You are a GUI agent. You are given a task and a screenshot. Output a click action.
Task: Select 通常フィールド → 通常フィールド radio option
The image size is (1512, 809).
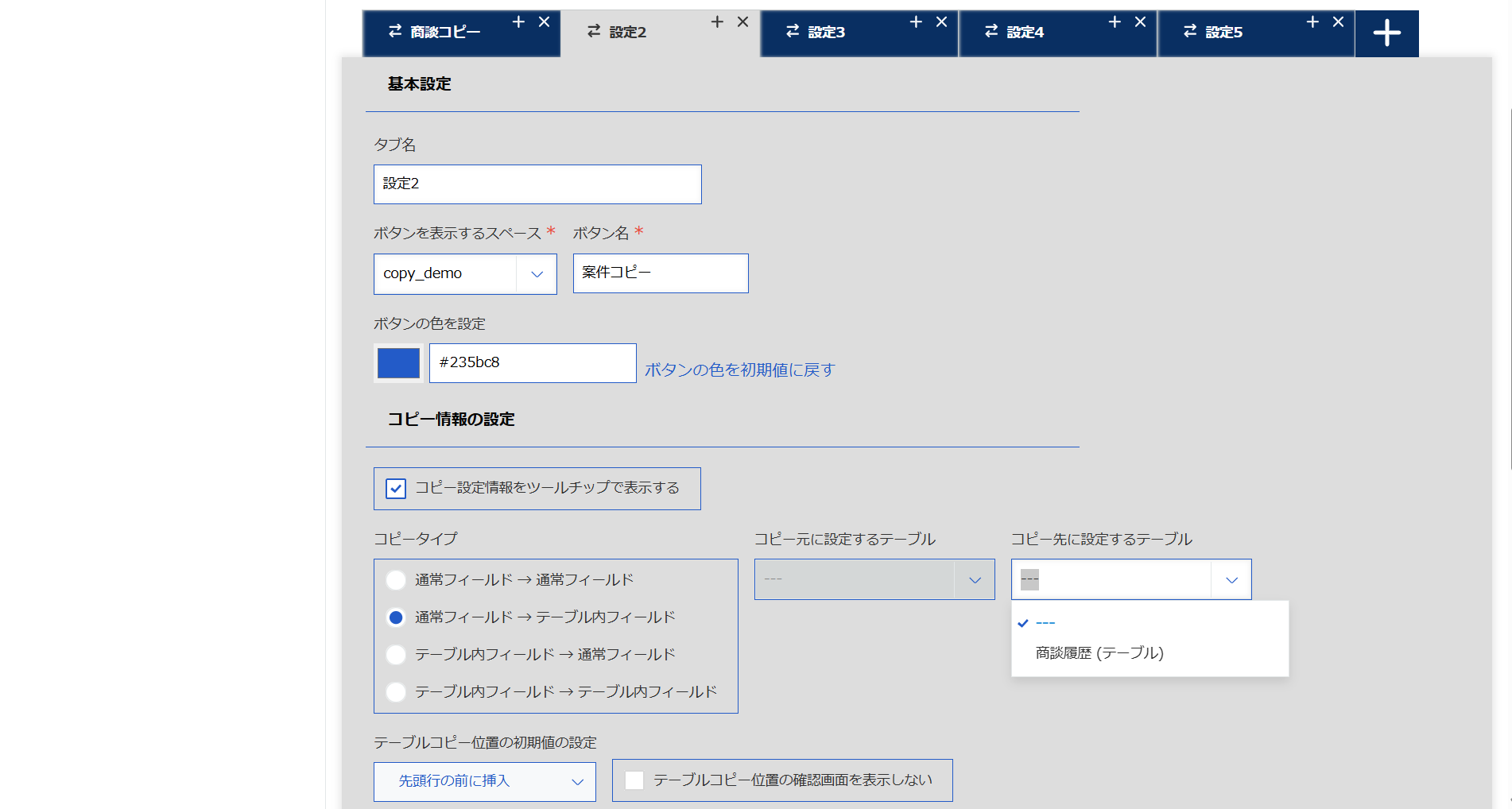(x=396, y=580)
